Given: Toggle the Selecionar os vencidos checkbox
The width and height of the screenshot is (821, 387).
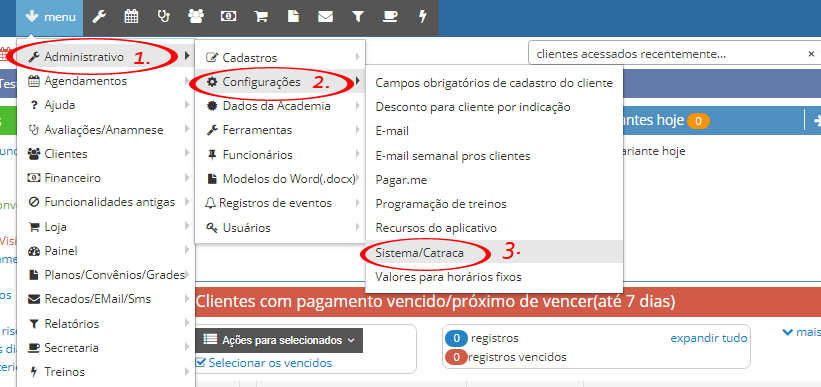Looking at the screenshot, I should point(201,362).
